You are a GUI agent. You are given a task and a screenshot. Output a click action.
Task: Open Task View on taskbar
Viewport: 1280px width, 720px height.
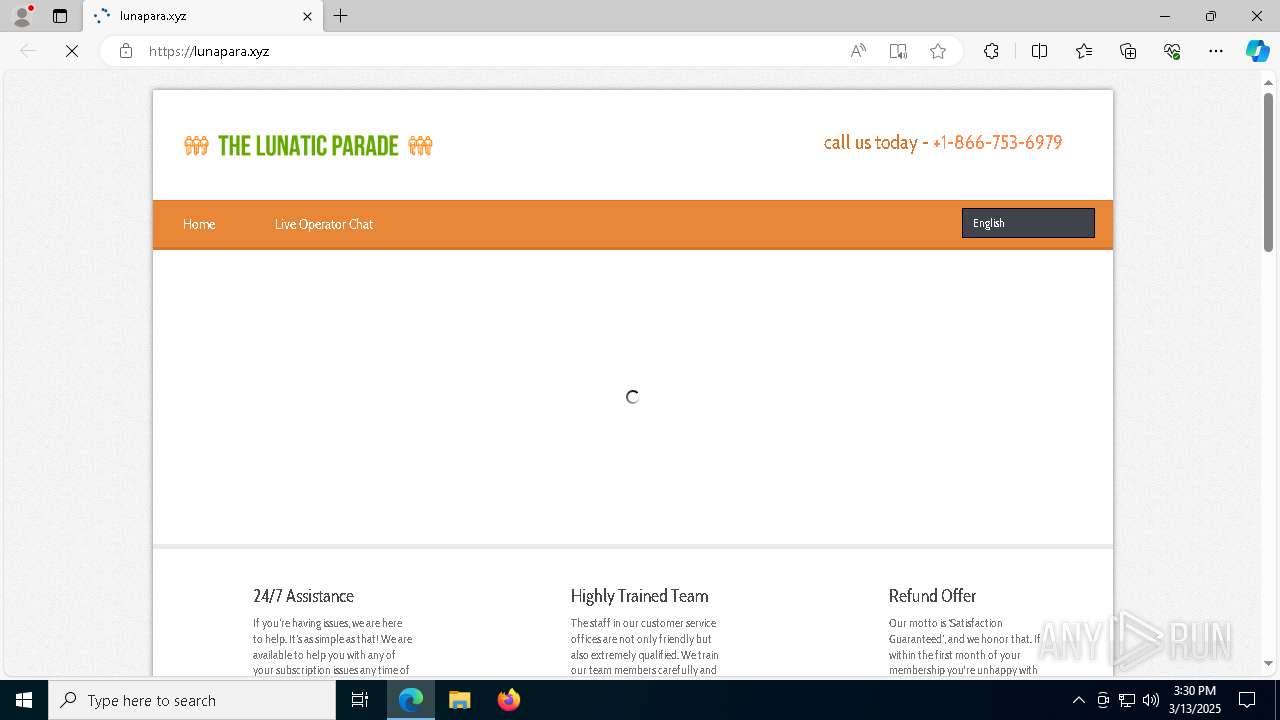361,700
